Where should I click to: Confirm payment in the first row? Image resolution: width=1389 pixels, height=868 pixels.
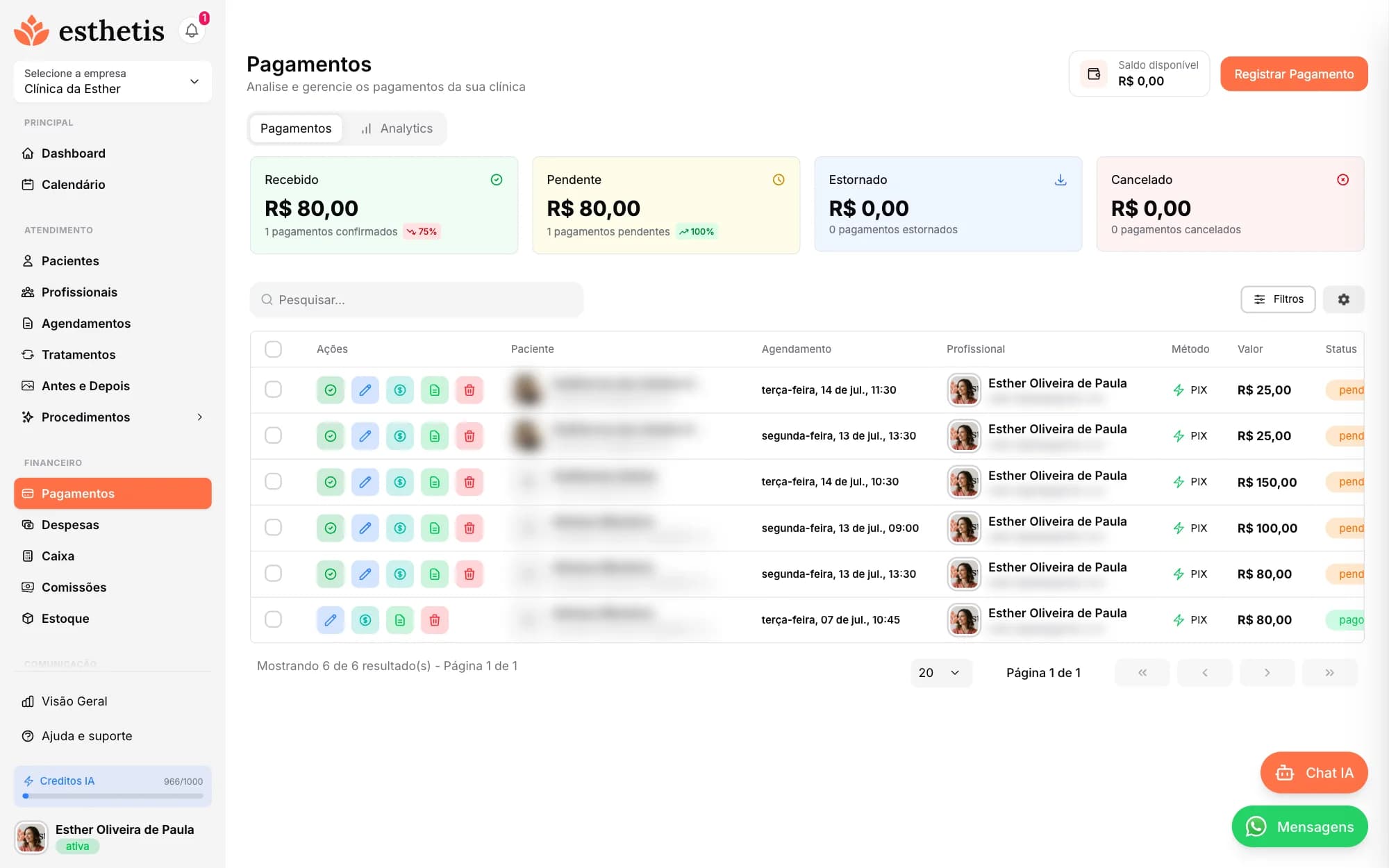[x=331, y=390]
